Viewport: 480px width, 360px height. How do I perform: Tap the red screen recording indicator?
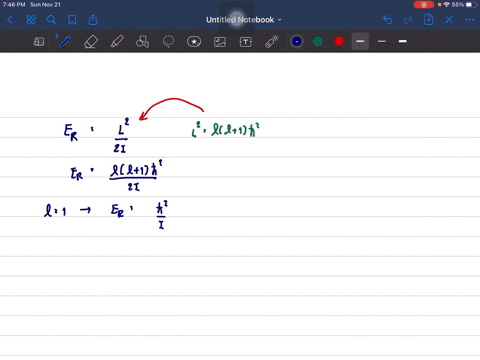point(424,5)
